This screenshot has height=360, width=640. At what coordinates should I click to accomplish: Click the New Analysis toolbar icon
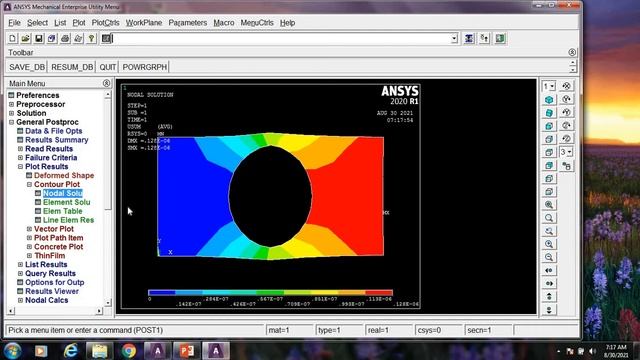click(13, 38)
